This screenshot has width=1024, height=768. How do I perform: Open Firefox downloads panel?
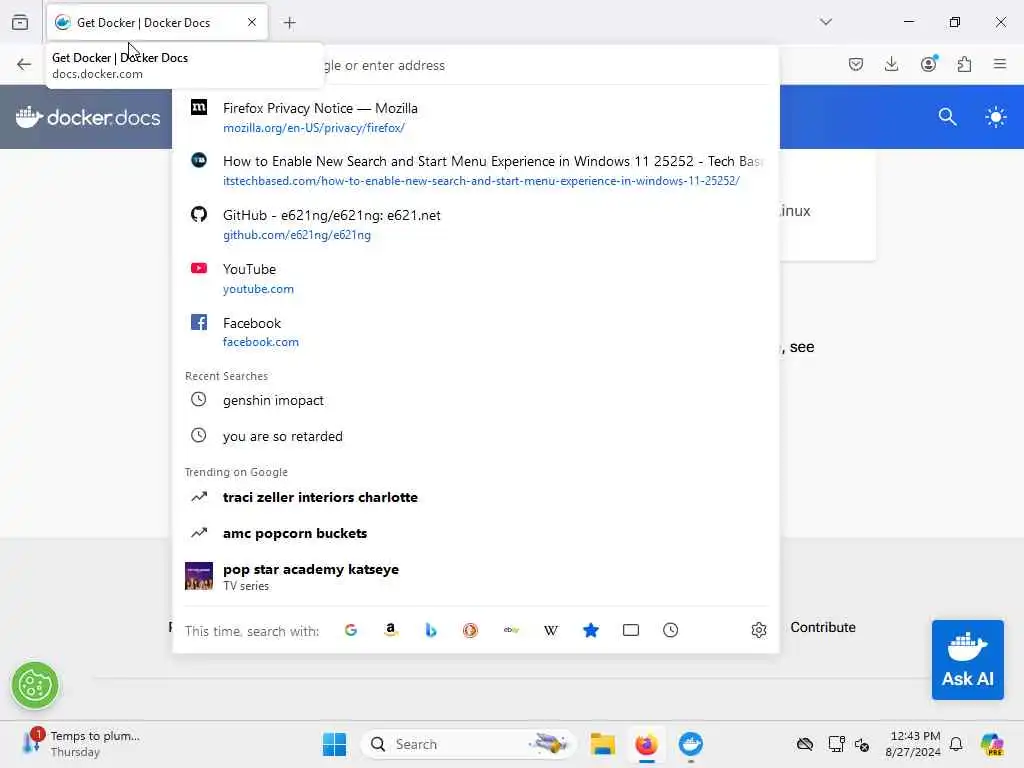[x=891, y=64]
